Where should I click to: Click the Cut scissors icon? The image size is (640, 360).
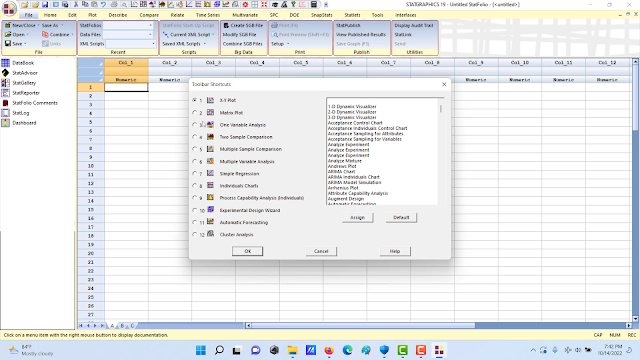click(x=76, y=4)
